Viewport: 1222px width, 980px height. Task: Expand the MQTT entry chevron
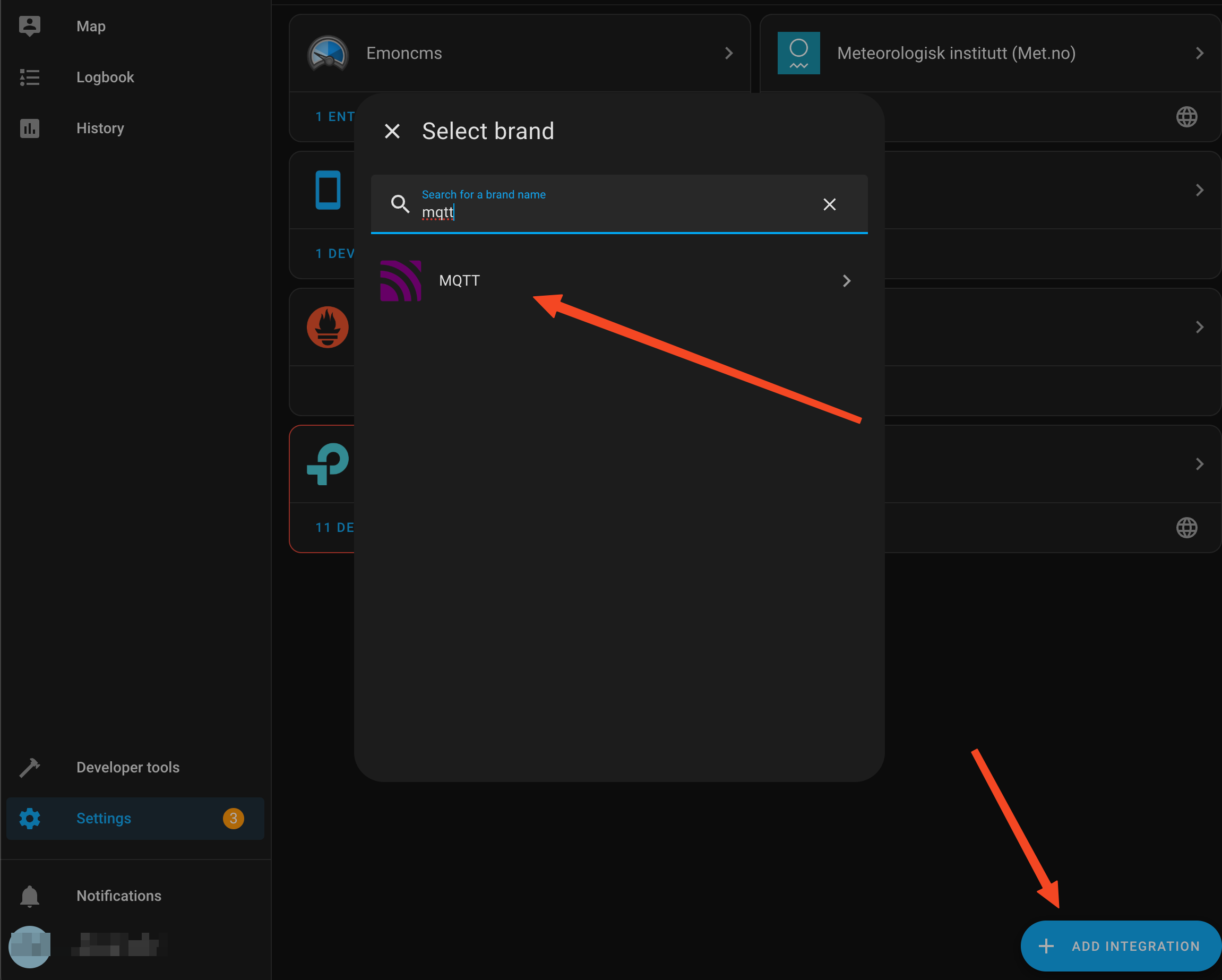click(x=846, y=280)
